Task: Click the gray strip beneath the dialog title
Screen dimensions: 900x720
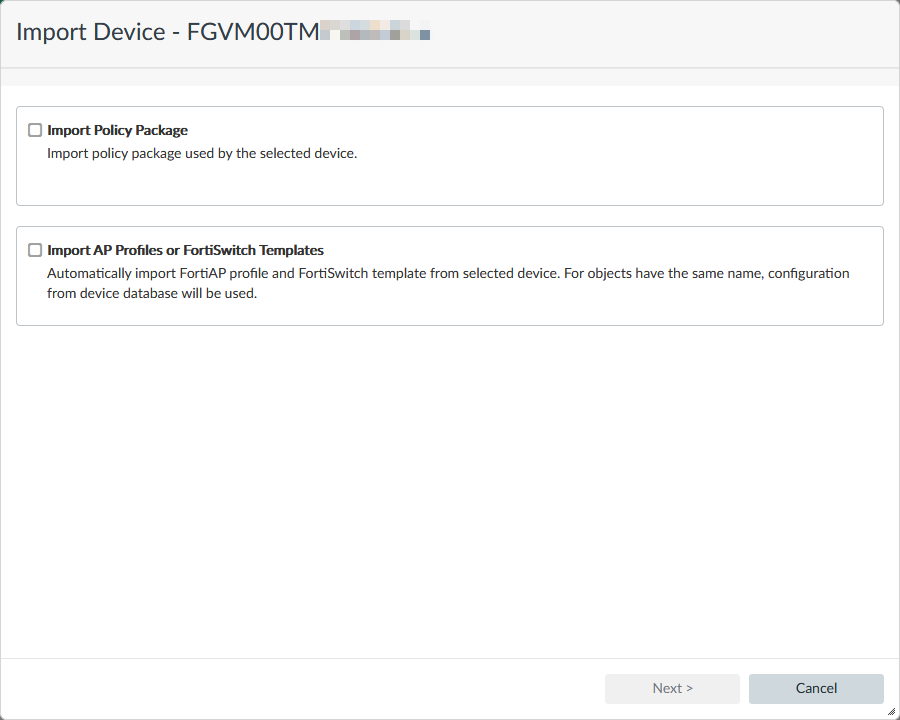Action: coord(450,77)
